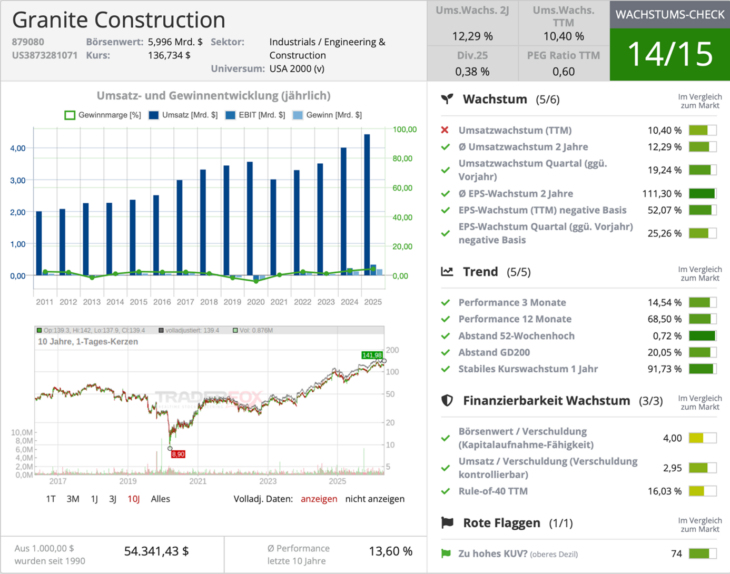Click the Zu hohes KUV? label

(x=493, y=554)
